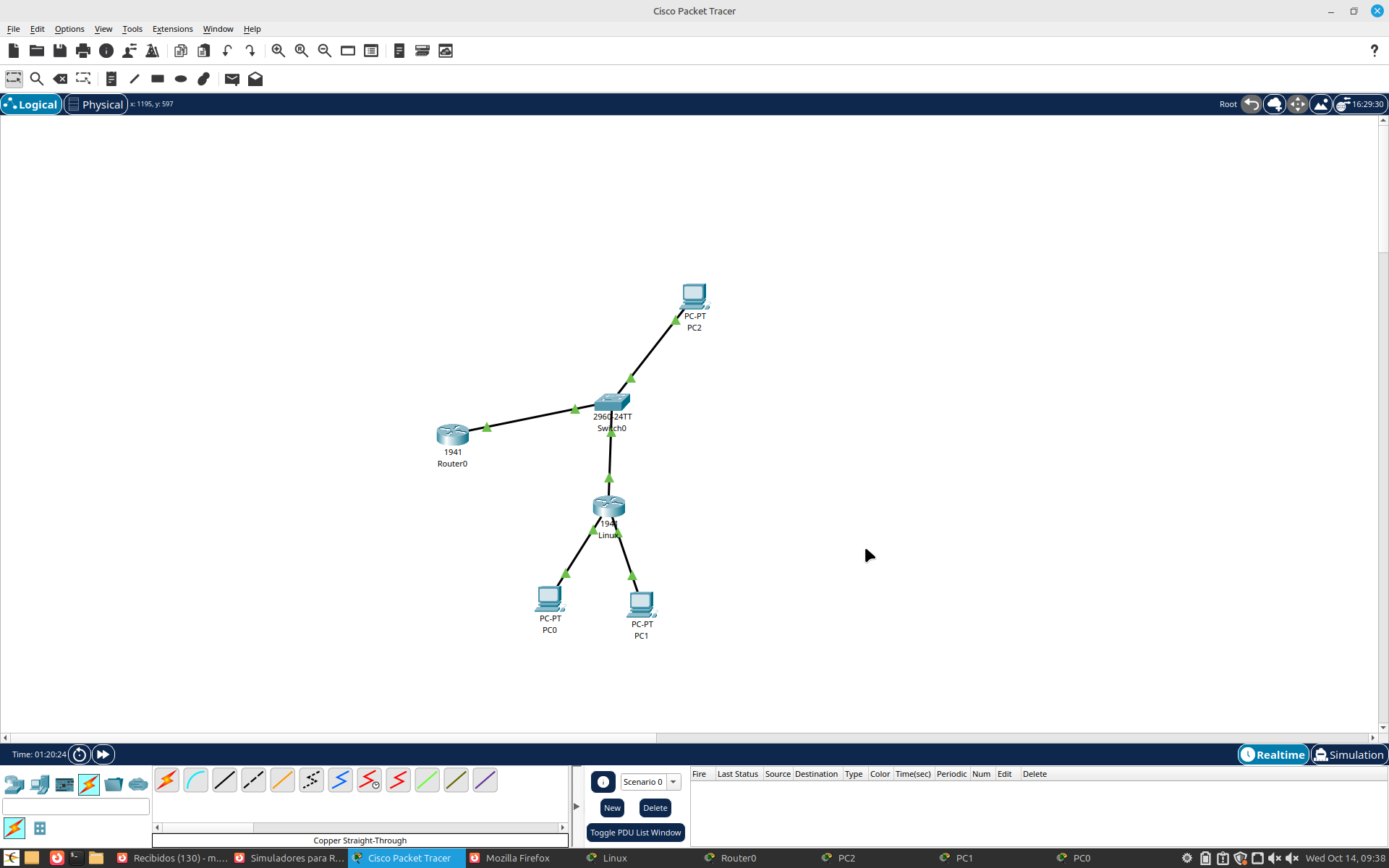Viewport: 1389px width, 868px height.
Task: Click the Undo arrow
Action: 227,51
